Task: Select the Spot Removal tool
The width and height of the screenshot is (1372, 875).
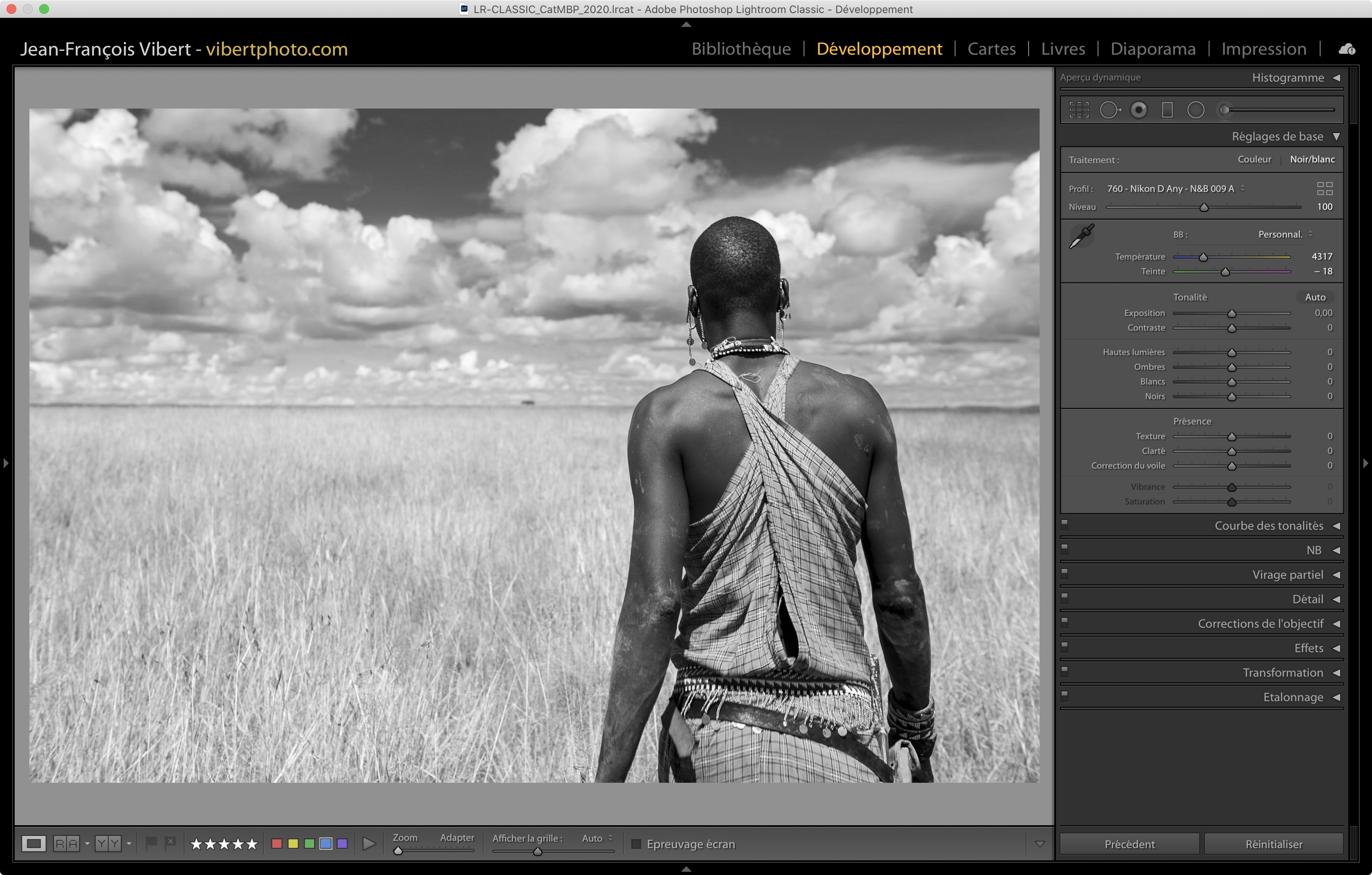Action: pyautogui.click(x=1109, y=110)
